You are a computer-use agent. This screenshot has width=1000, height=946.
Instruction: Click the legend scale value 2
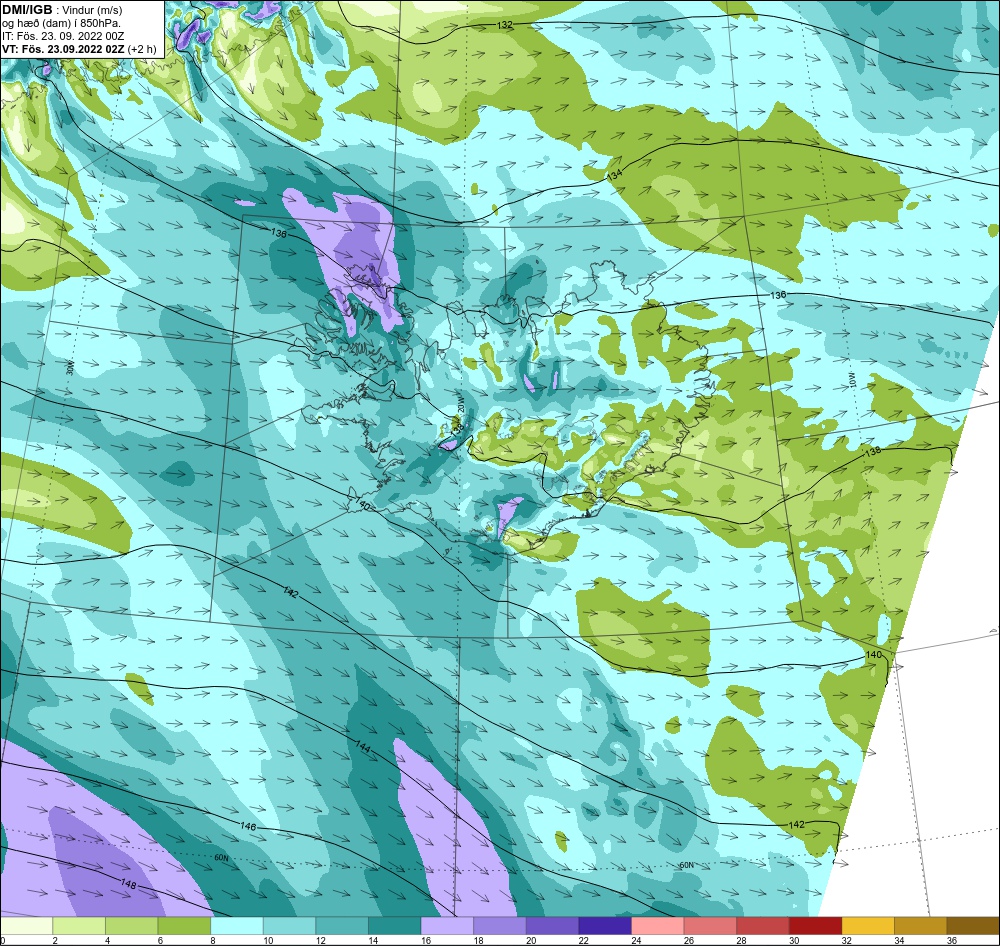(55, 940)
